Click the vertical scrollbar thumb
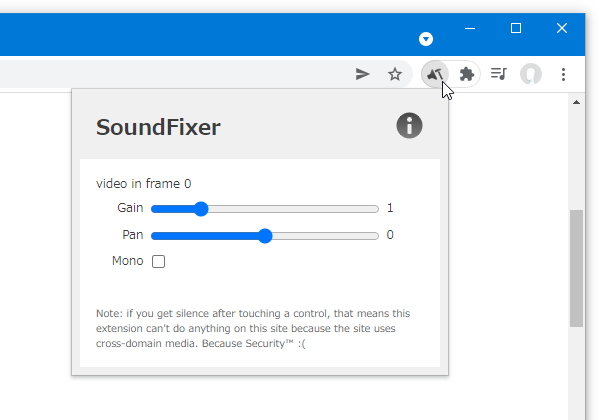Screen dimensions: 600x420 point(576,268)
